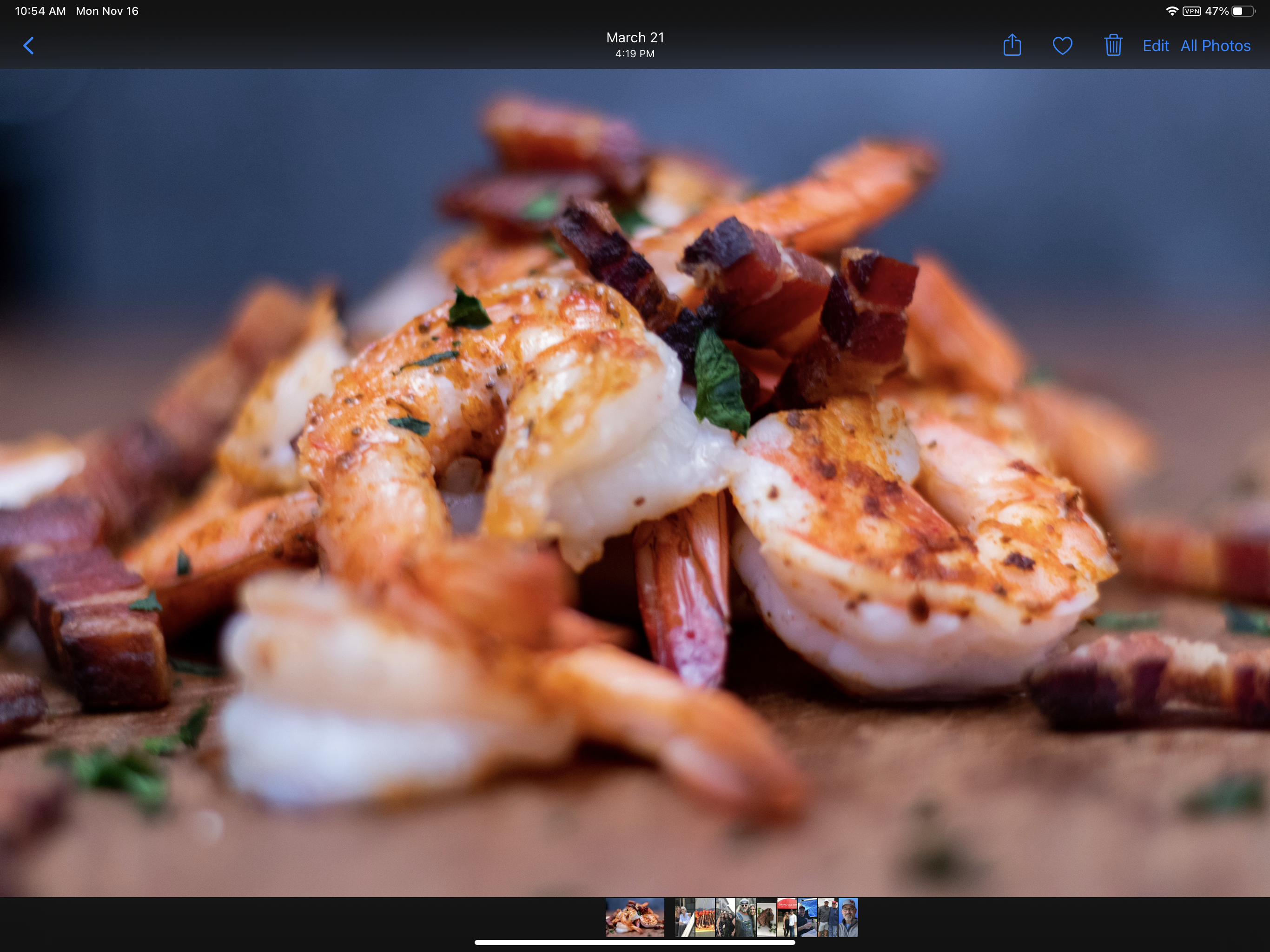Delete photo using the trash icon
Viewport: 1270px width, 952px height.
pos(1113,46)
